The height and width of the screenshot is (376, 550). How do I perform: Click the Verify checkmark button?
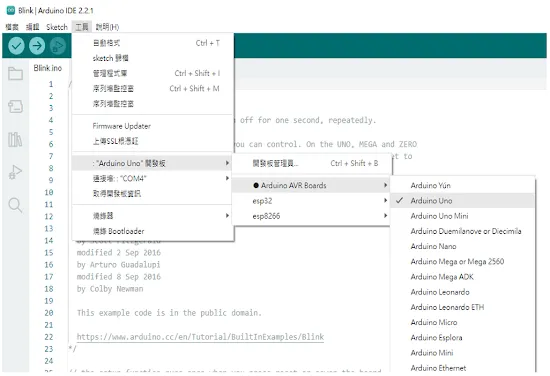tap(16, 46)
